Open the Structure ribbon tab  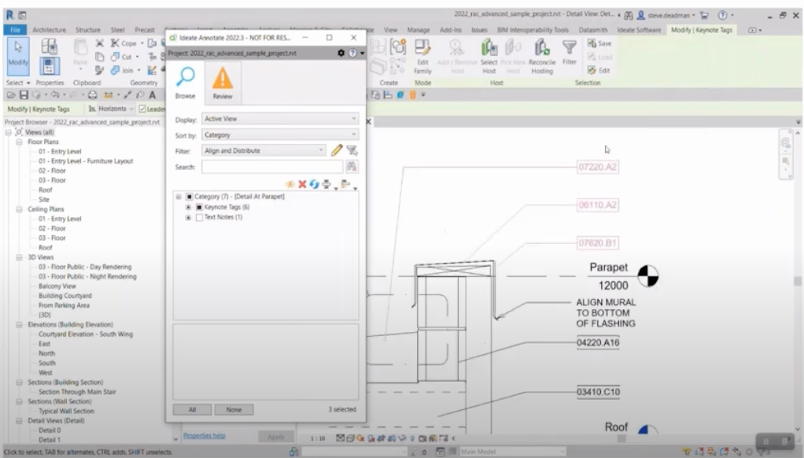pyautogui.click(x=88, y=30)
